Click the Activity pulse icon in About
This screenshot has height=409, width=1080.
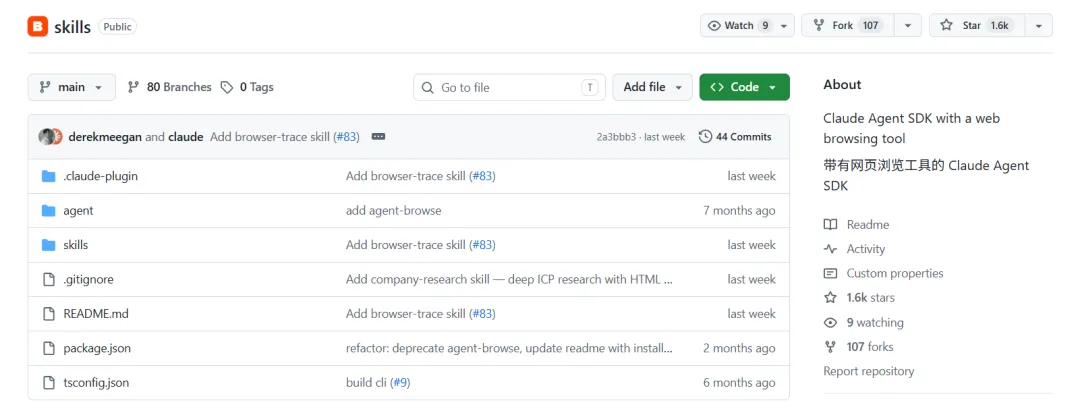831,249
